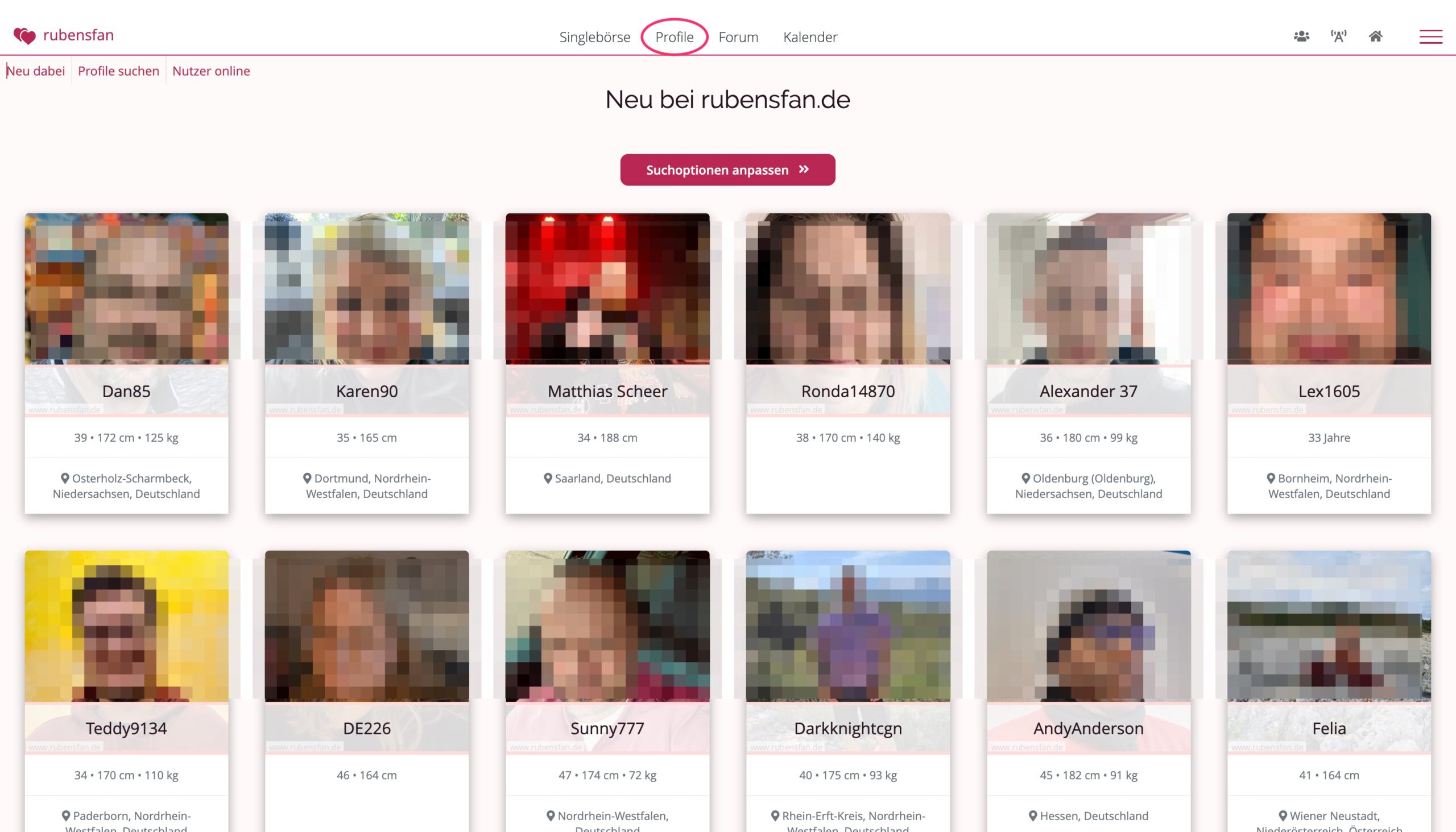Open the Kalender page
Viewport: 1456px width, 832px height.
coord(810,37)
